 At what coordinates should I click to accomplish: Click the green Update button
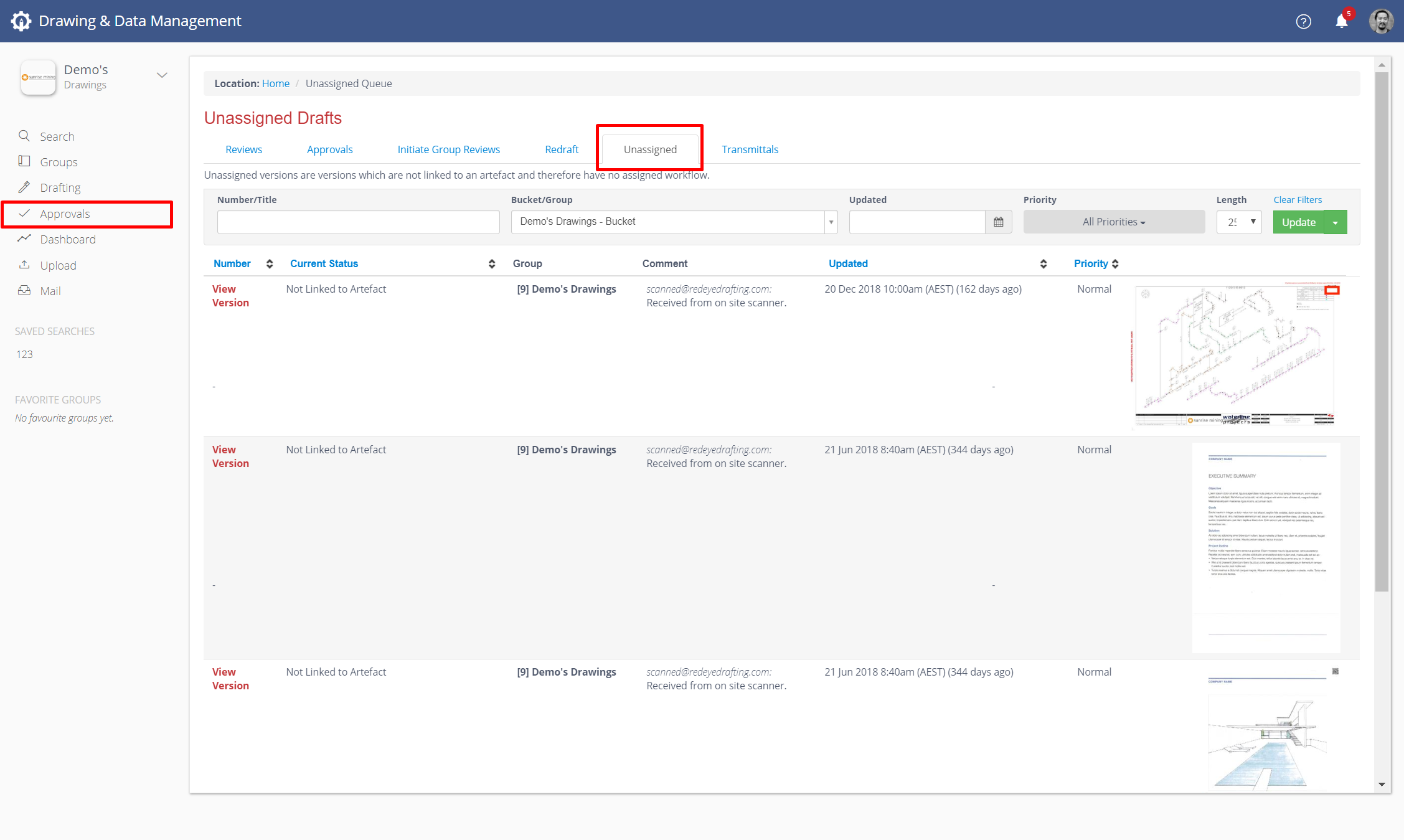pyautogui.click(x=1298, y=222)
